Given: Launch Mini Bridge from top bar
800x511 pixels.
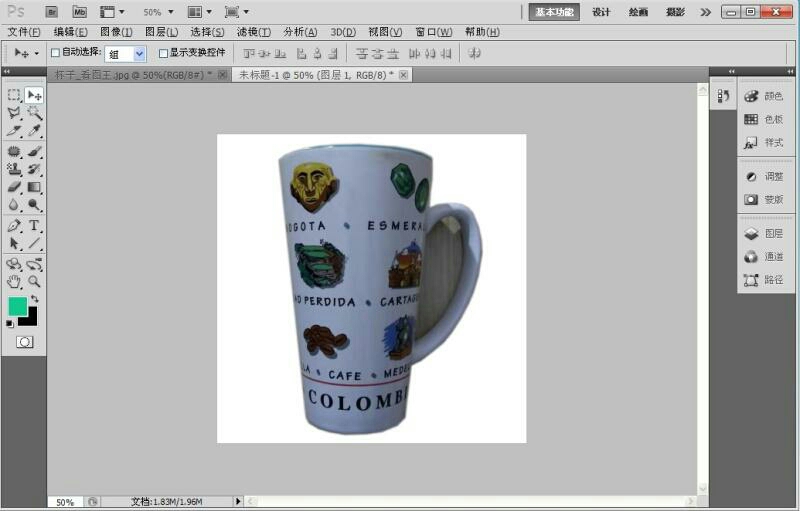Looking at the screenshot, I should pyautogui.click(x=80, y=12).
